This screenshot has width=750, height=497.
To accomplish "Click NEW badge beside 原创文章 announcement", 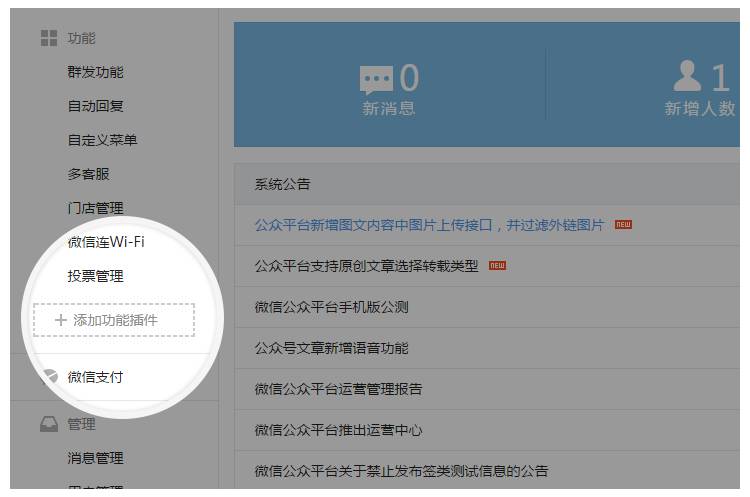I will [x=497, y=266].
